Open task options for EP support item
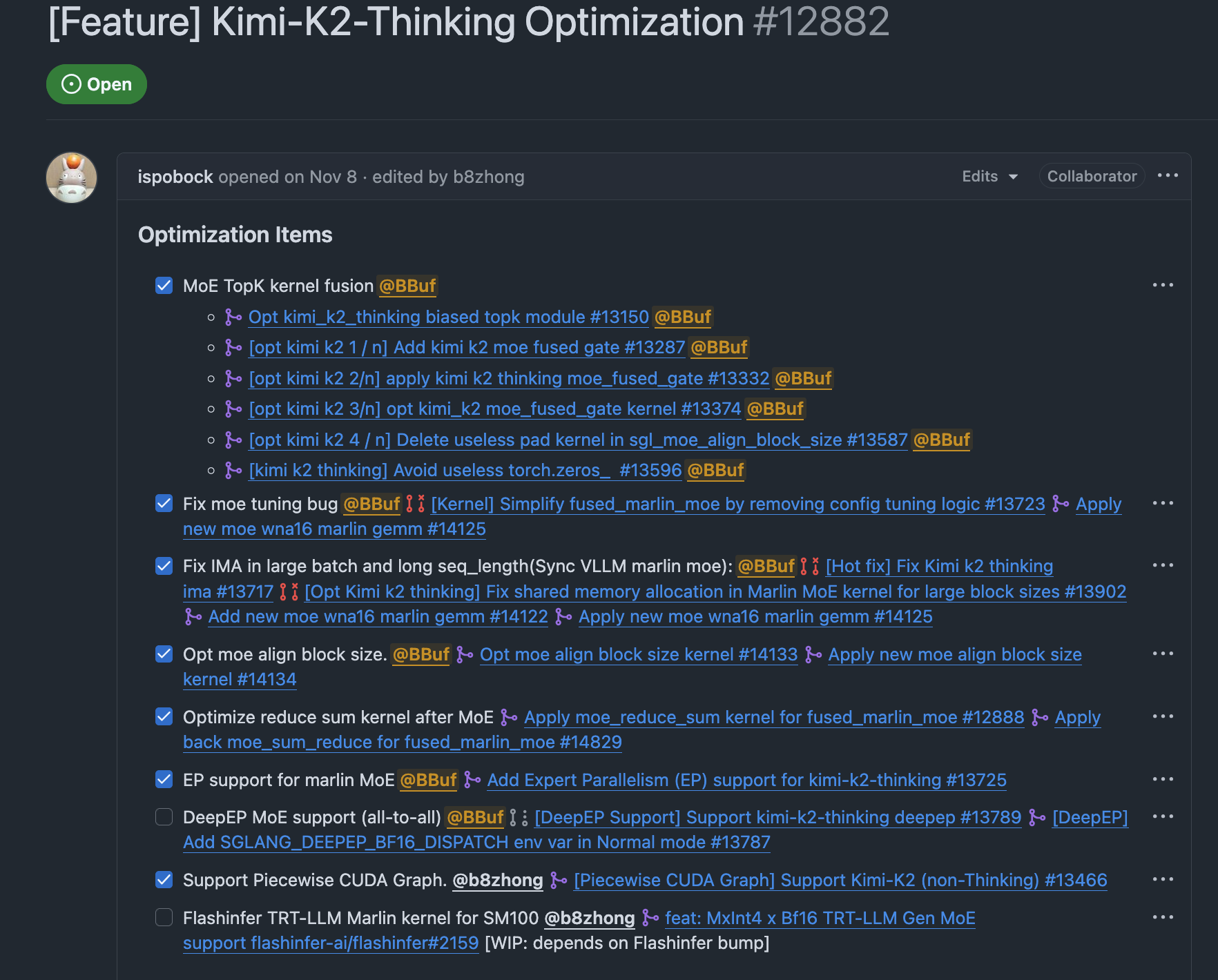1218x980 pixels. (1163, 779)
